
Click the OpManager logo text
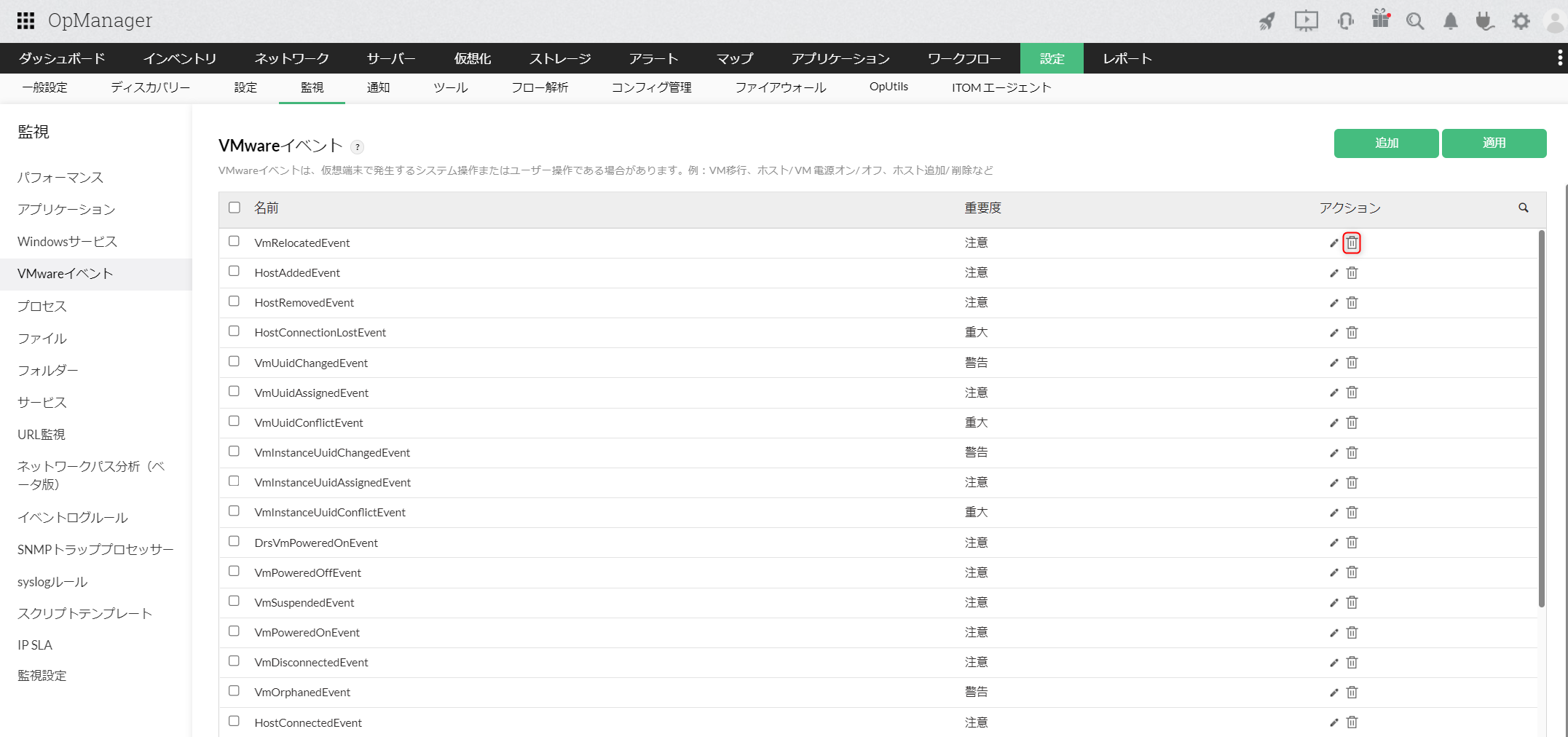point(101,20)
